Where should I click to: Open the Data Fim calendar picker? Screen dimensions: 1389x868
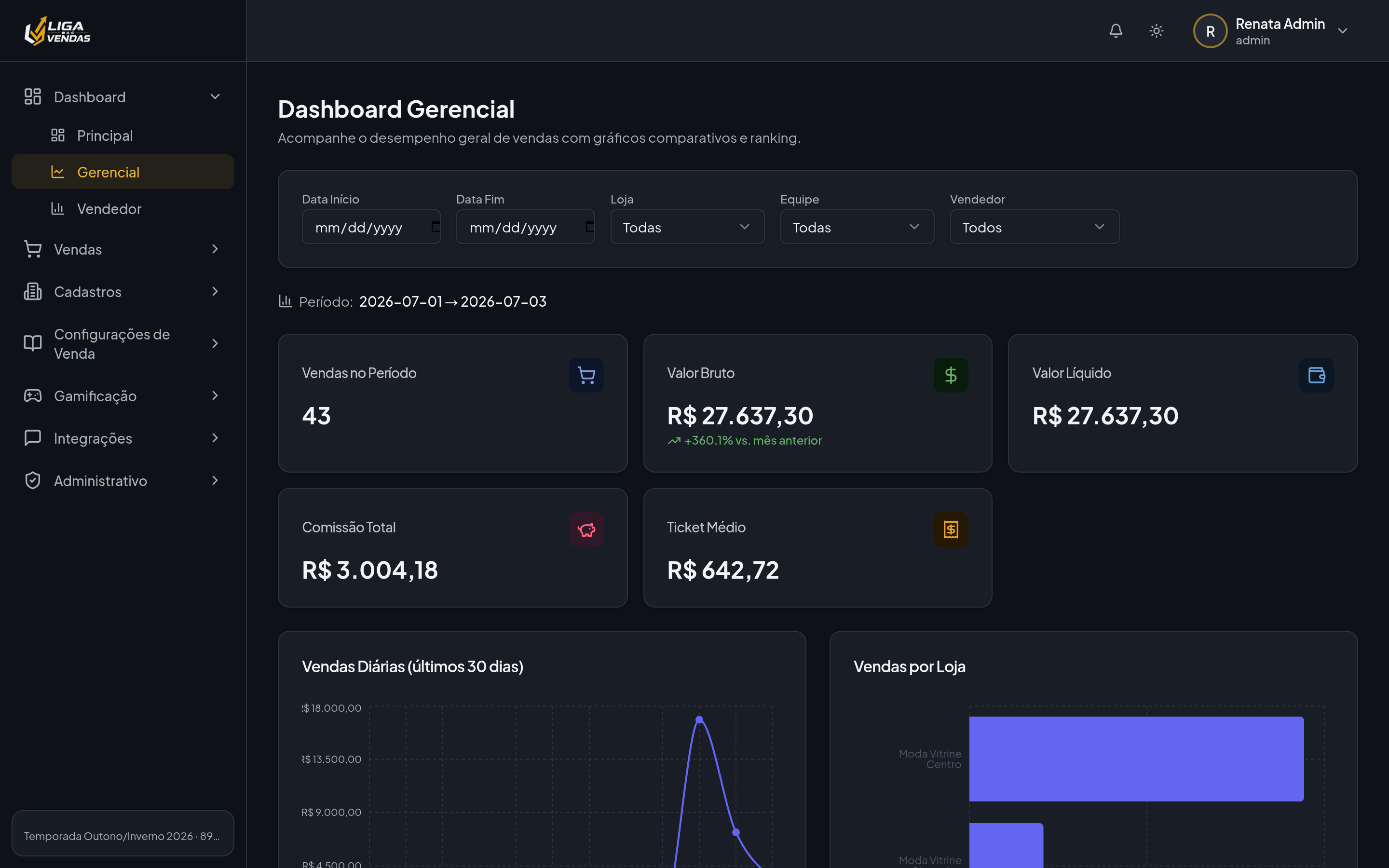pos(590,227)
